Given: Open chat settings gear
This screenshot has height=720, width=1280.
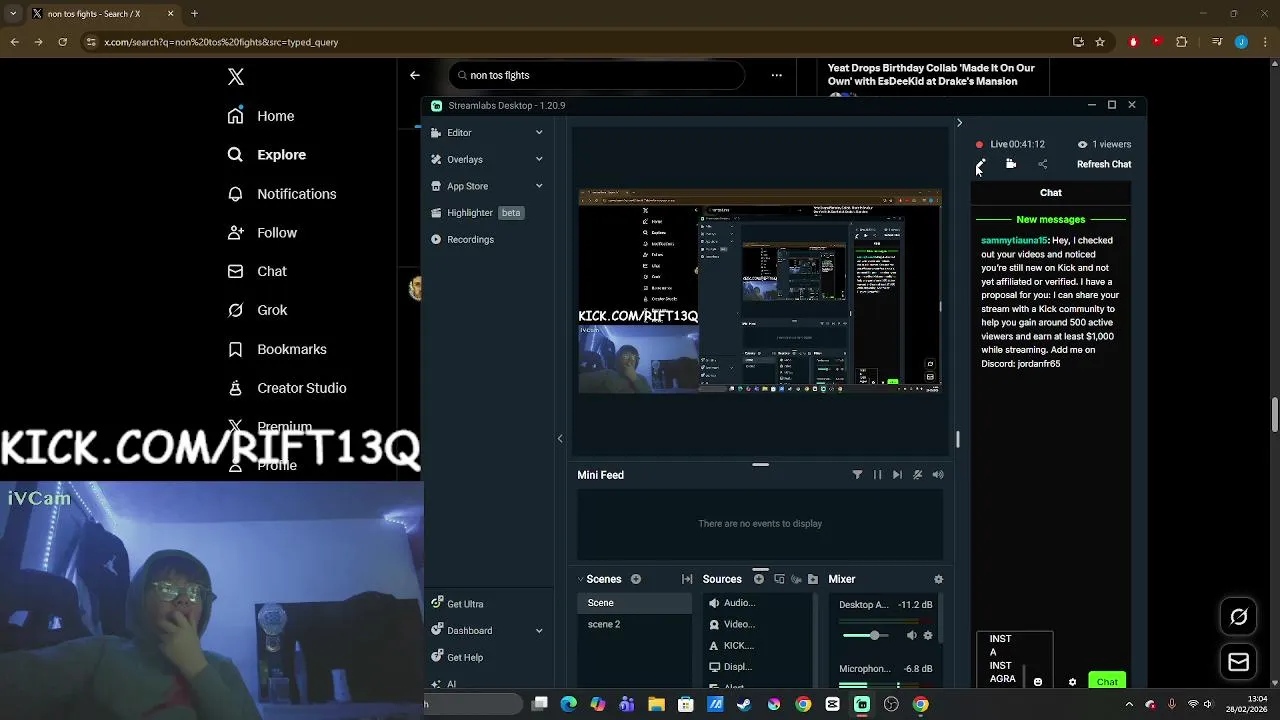Looking at the screenshot, I should point(1072,682).
